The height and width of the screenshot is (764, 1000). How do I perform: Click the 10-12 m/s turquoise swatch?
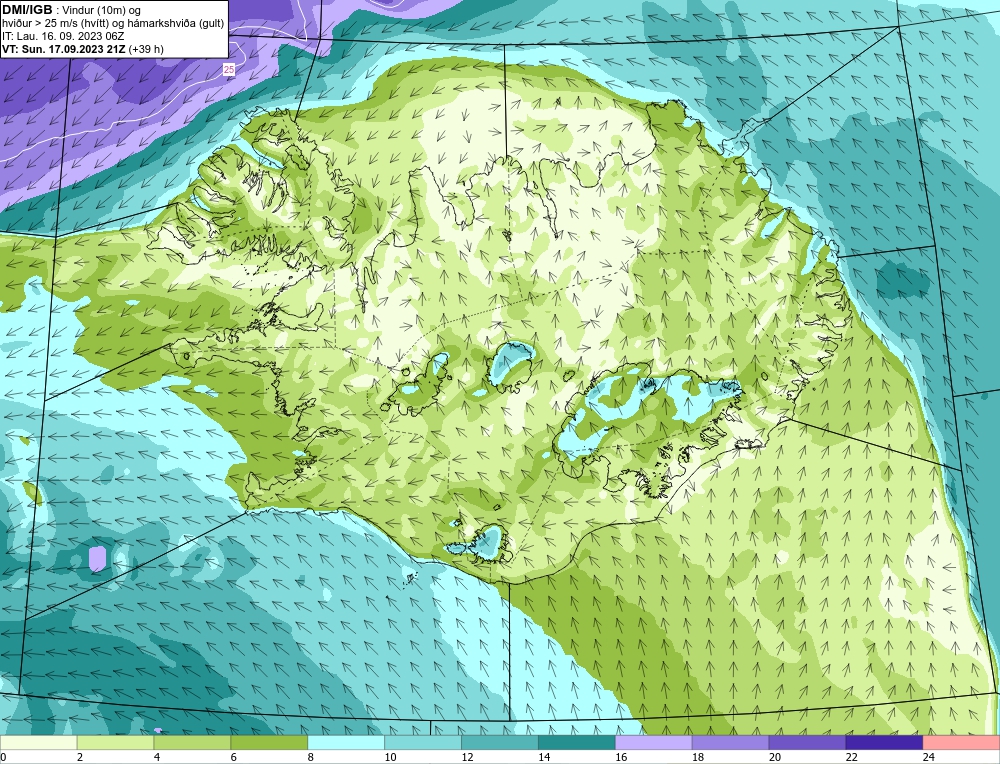(423, 743)
